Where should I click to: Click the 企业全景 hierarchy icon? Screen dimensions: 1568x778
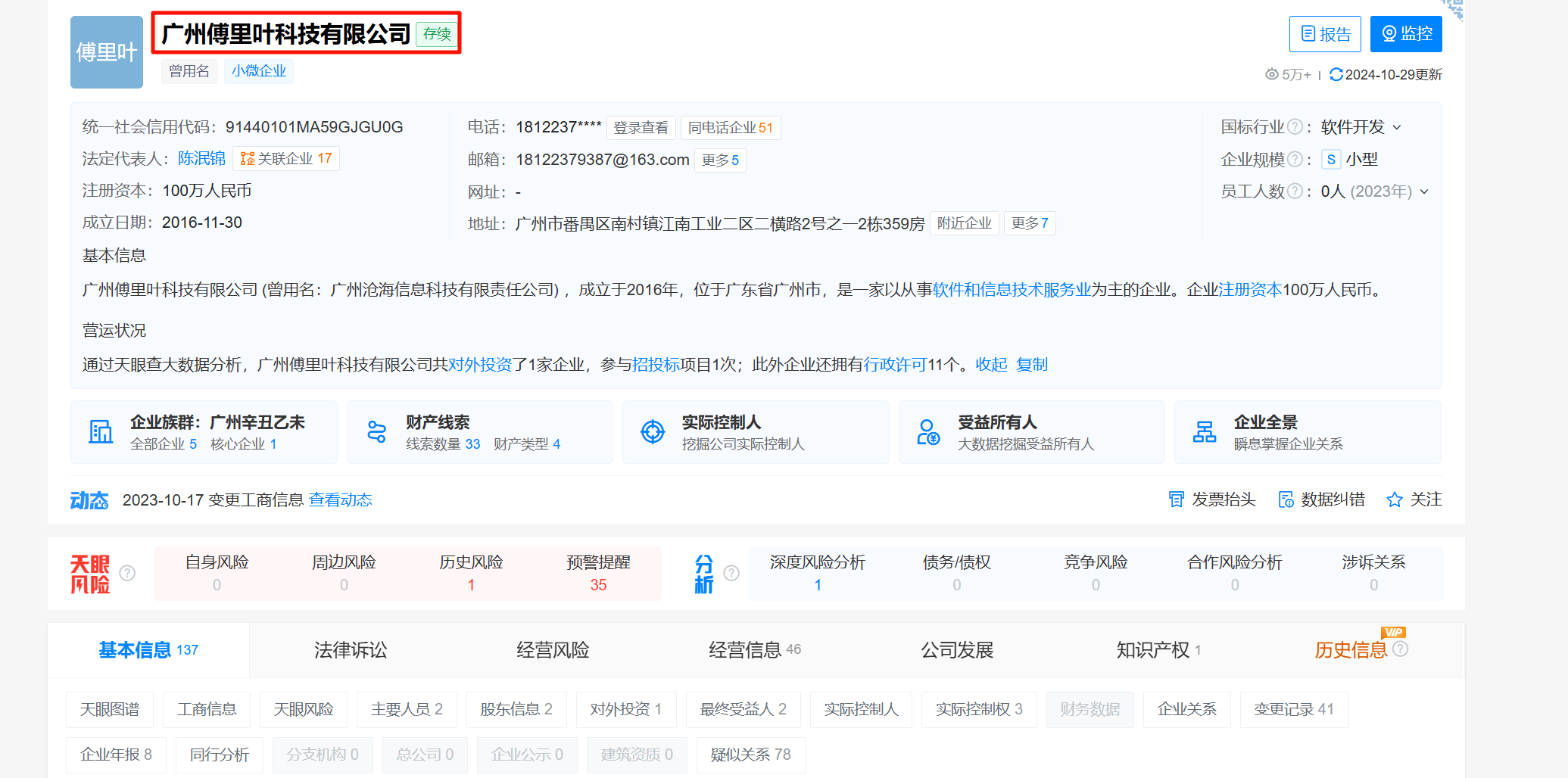pos(1204,432)
